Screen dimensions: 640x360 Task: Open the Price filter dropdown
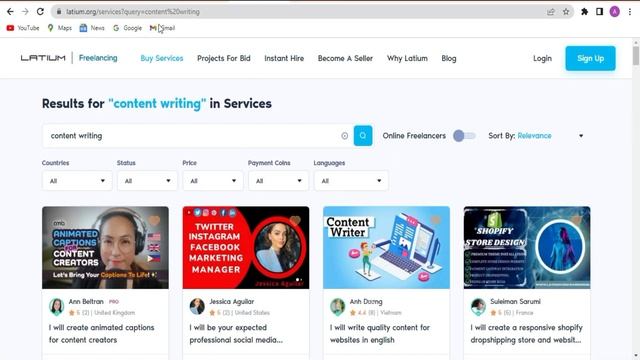(x=213, y=181)
